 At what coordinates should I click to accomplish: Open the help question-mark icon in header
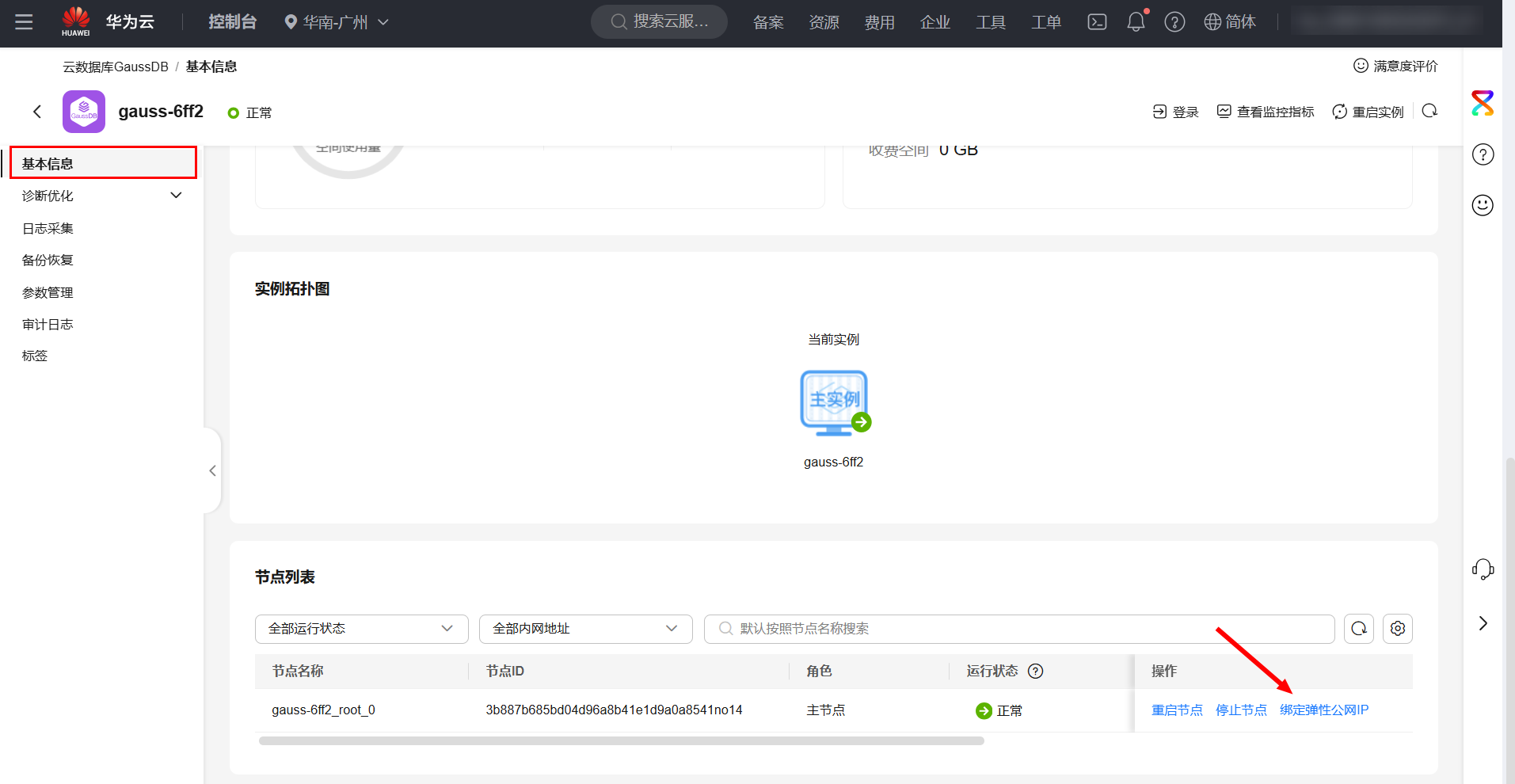coord(1174,22)
